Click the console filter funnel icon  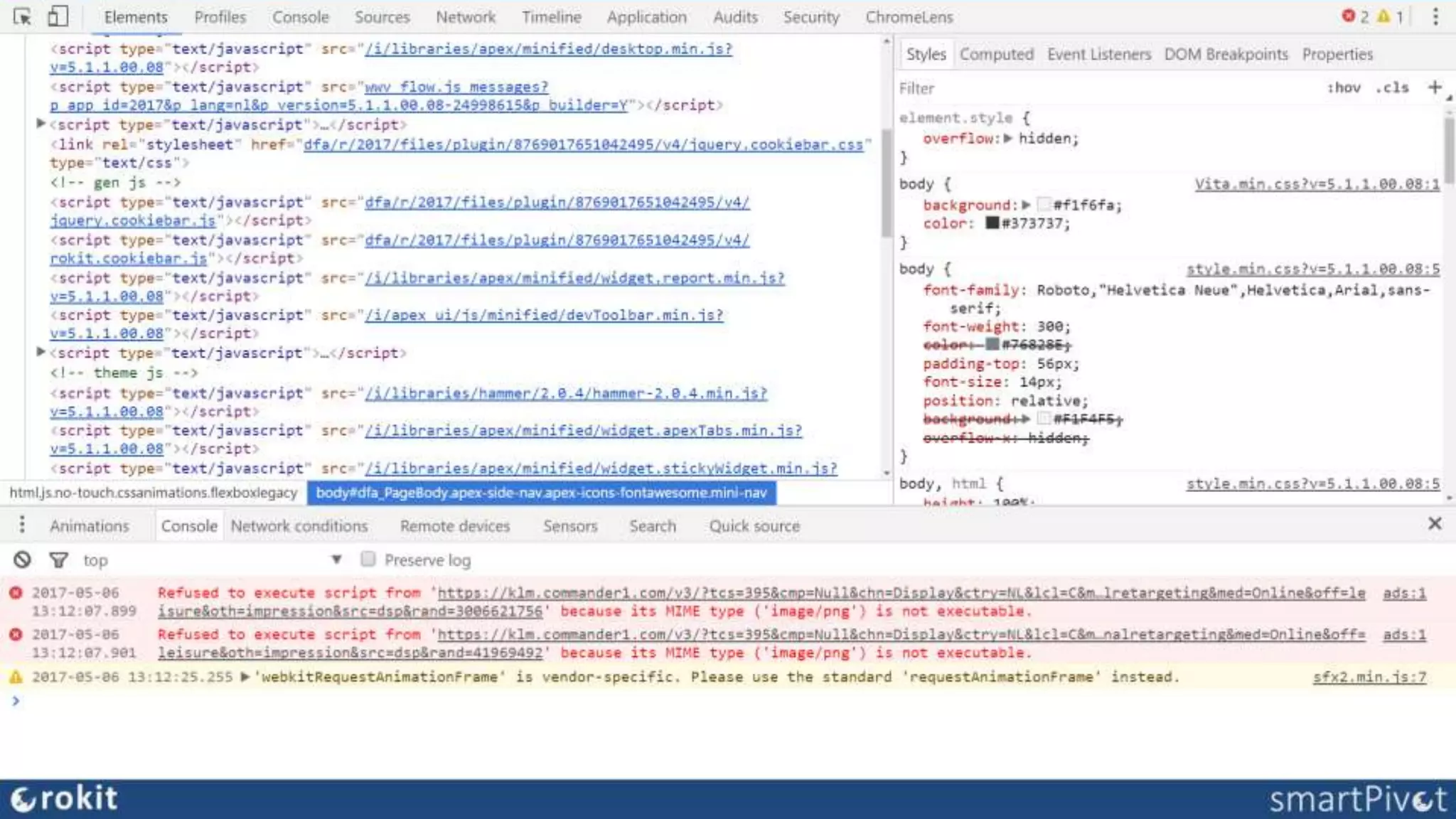(x=58, y=560)
